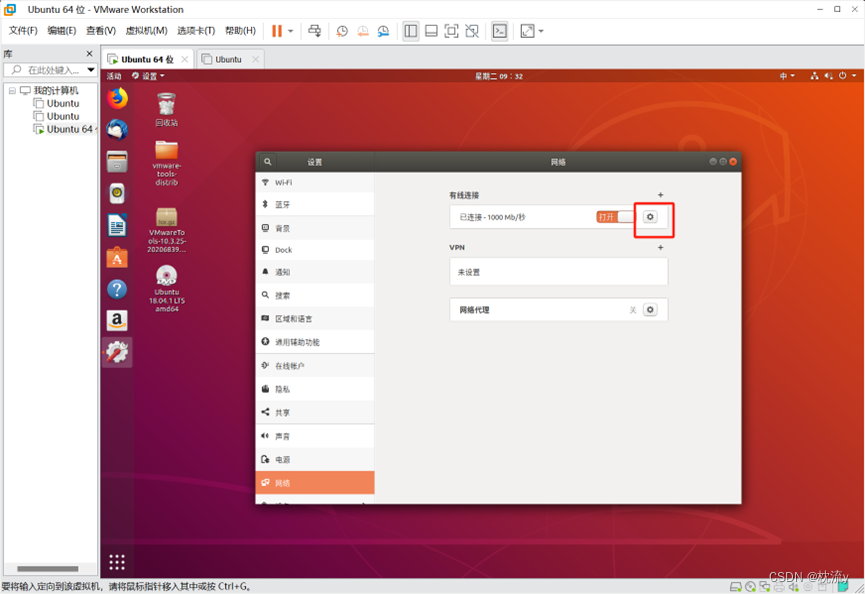Send Ctrl+Alt+Del to the VM
The image size is (865, 594).
(x=314, y=31)
